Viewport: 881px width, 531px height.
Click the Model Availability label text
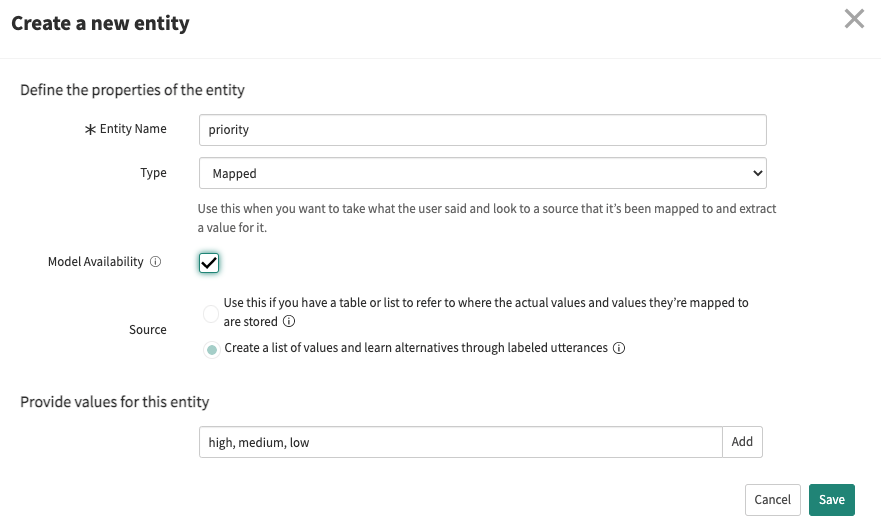(96, 262)
